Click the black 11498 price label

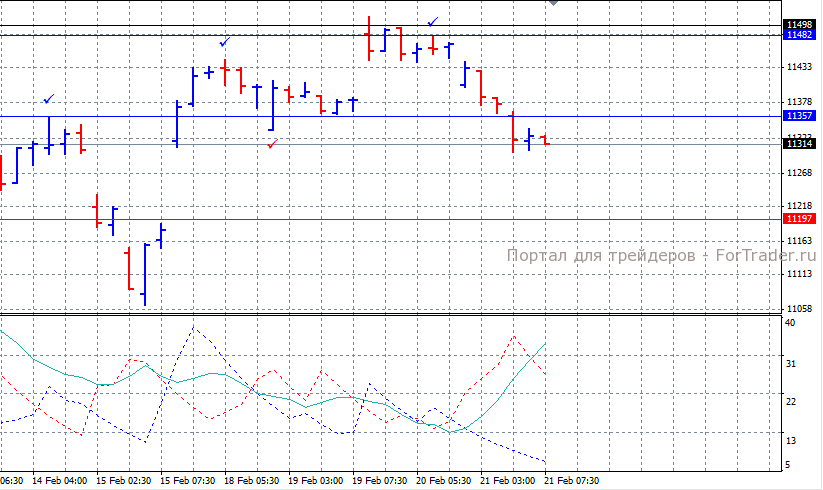point(799,24)
